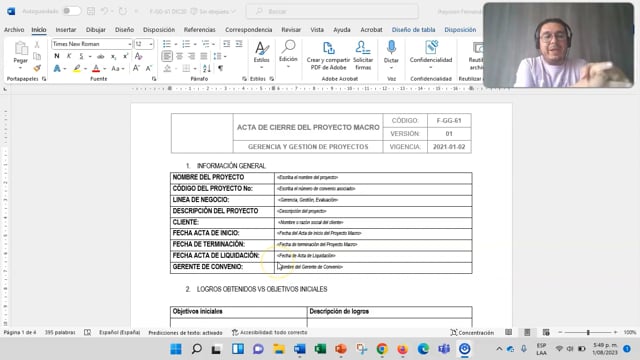Switch to read mode view in status bar
This screenshot has width=640, height=360.
point(509,333)
